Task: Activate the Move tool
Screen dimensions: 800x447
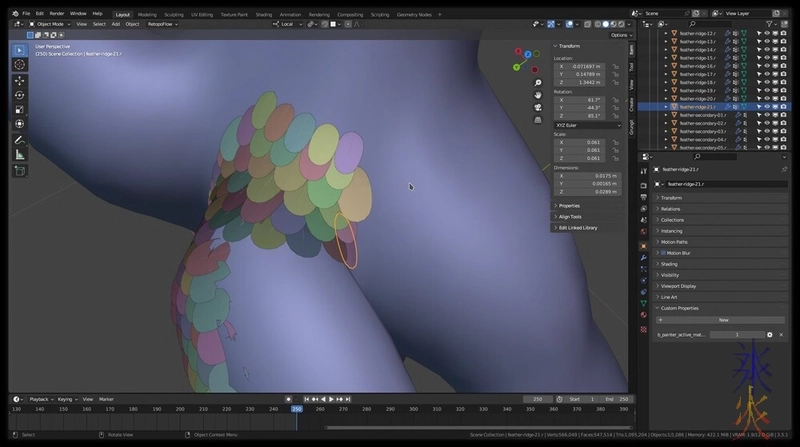Action: (x=19, y=80)
